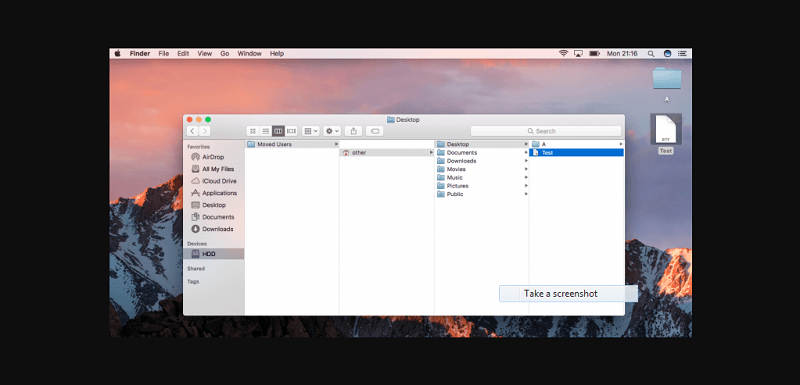Go back with Finder back arrow
This screenshot has height=385, width=800.
click(x=192, y=131)
